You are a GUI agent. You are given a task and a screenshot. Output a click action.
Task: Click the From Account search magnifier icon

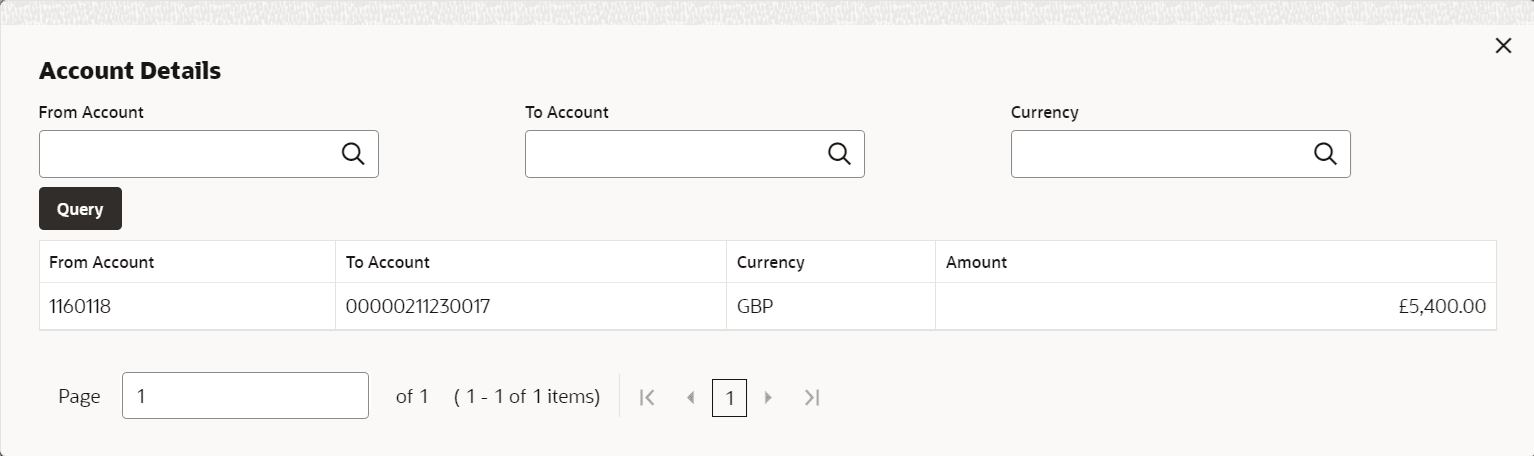pyautogui.click(x=353, y=154)
